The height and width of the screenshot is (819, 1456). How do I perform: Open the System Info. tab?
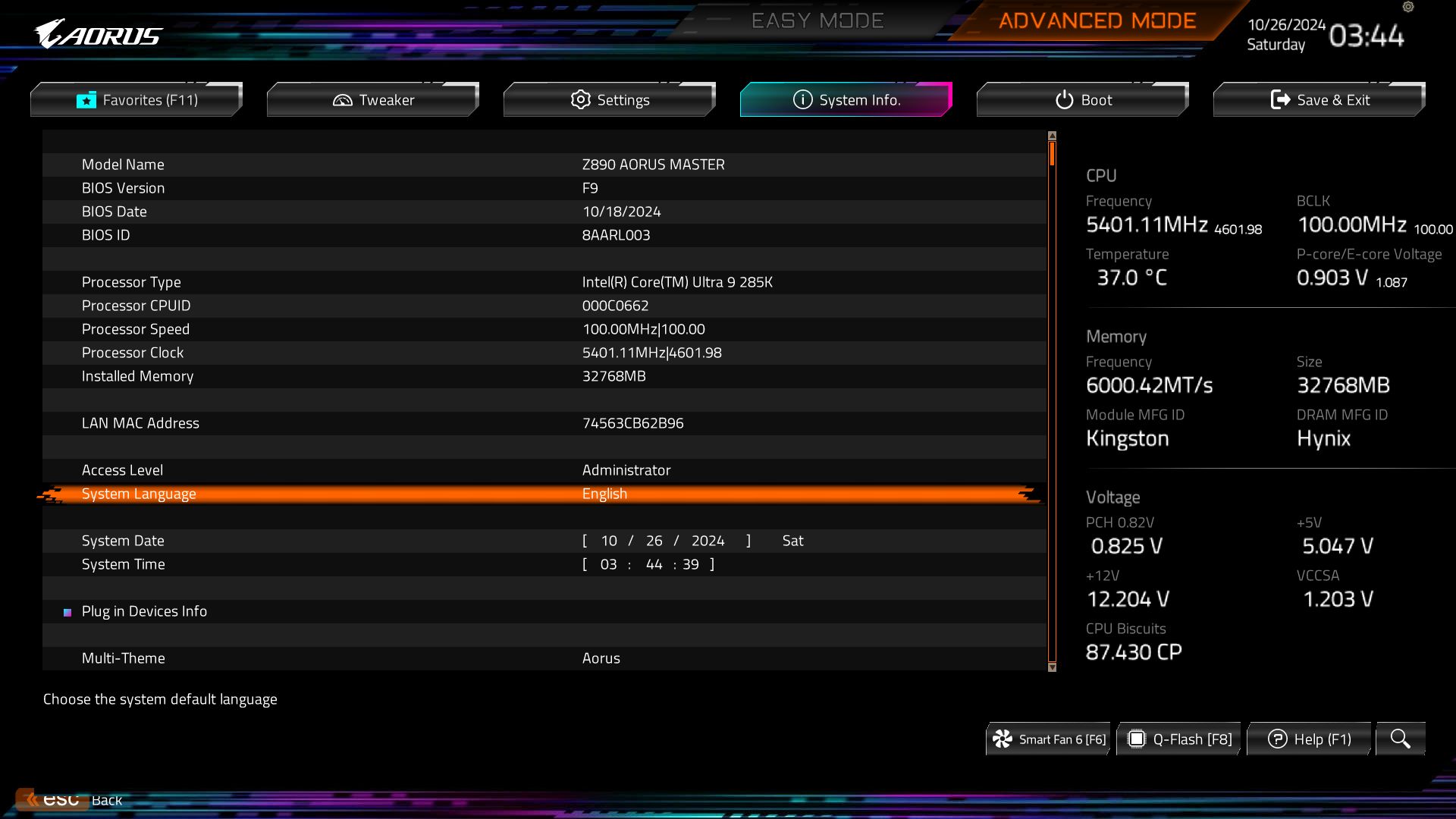(x=846, y=99)
